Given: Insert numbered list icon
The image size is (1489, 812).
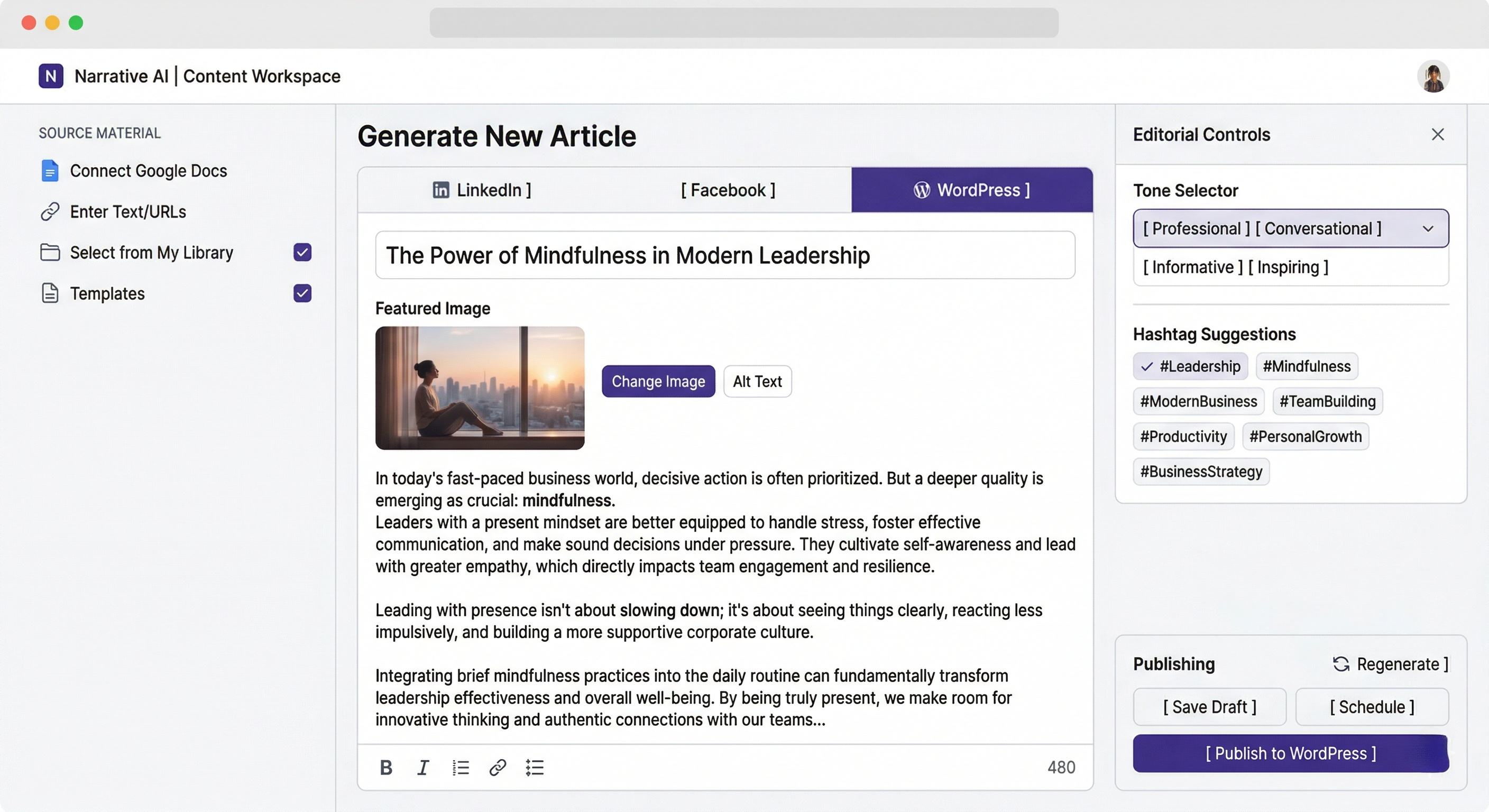Looking at the screenshot, I should pos(460,767).
